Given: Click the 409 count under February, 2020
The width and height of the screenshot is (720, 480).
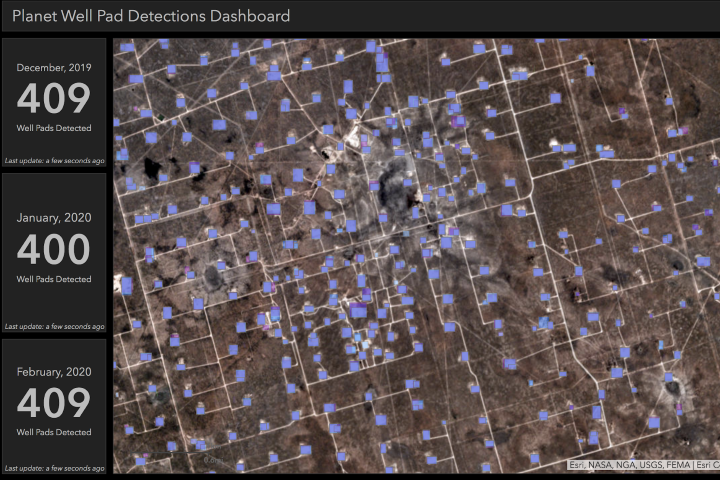Looking at the screenshot, I should (x=54, y=402).
